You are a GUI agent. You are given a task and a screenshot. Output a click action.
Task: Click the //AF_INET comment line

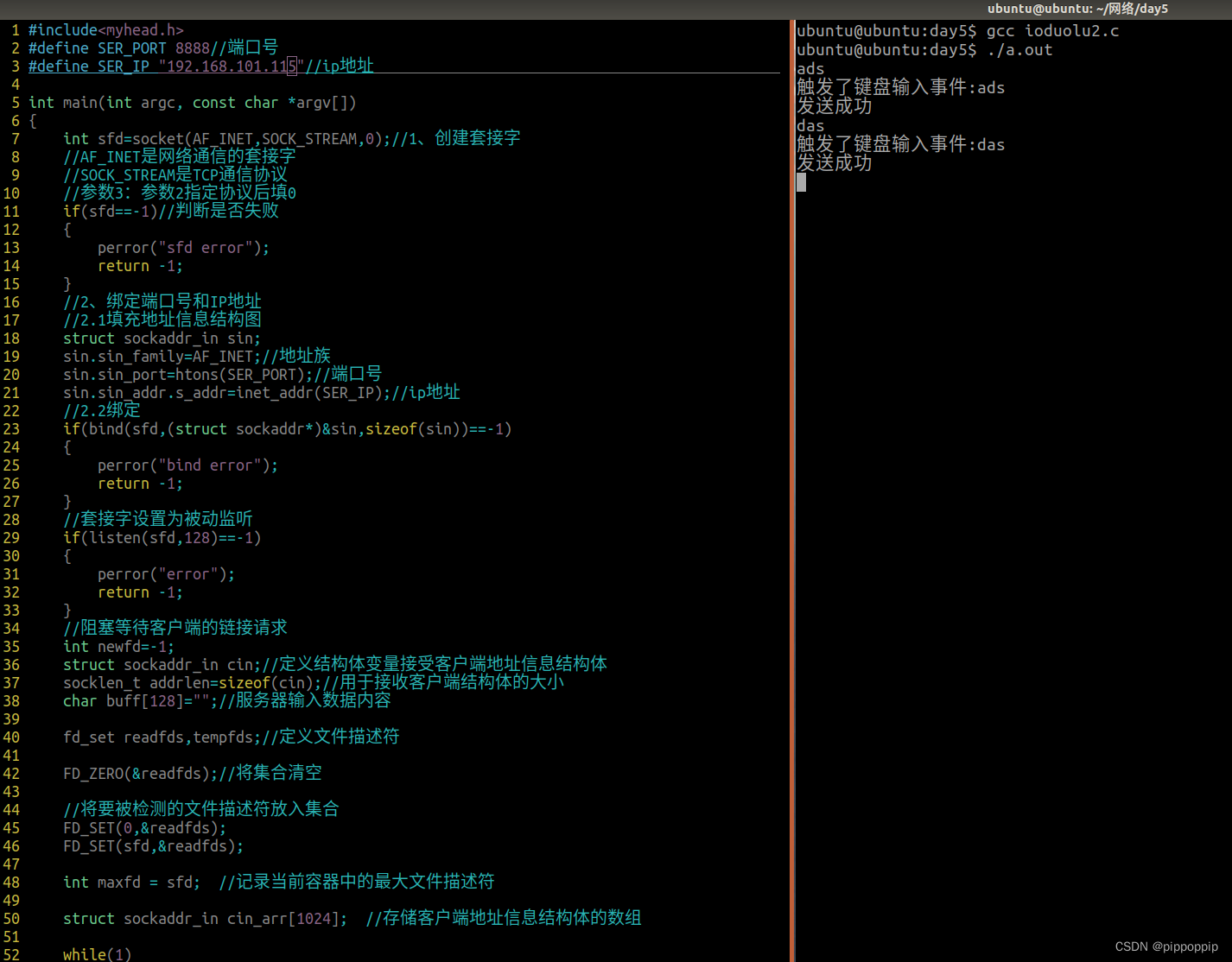coord(179,157)
